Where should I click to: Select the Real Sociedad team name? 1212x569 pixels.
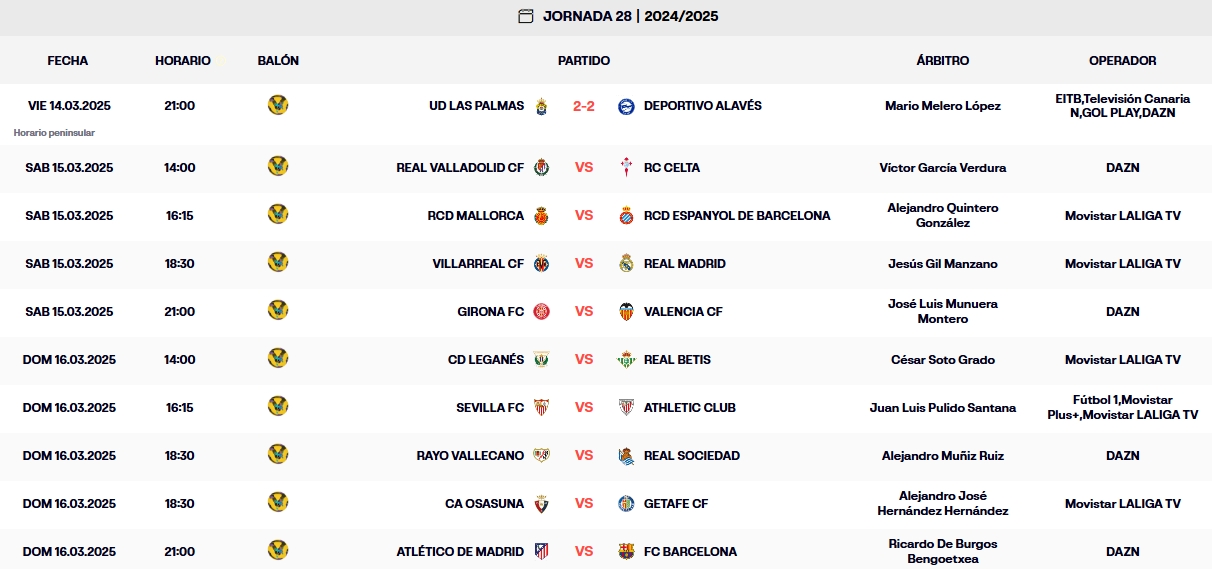click(x=692, y=456)
